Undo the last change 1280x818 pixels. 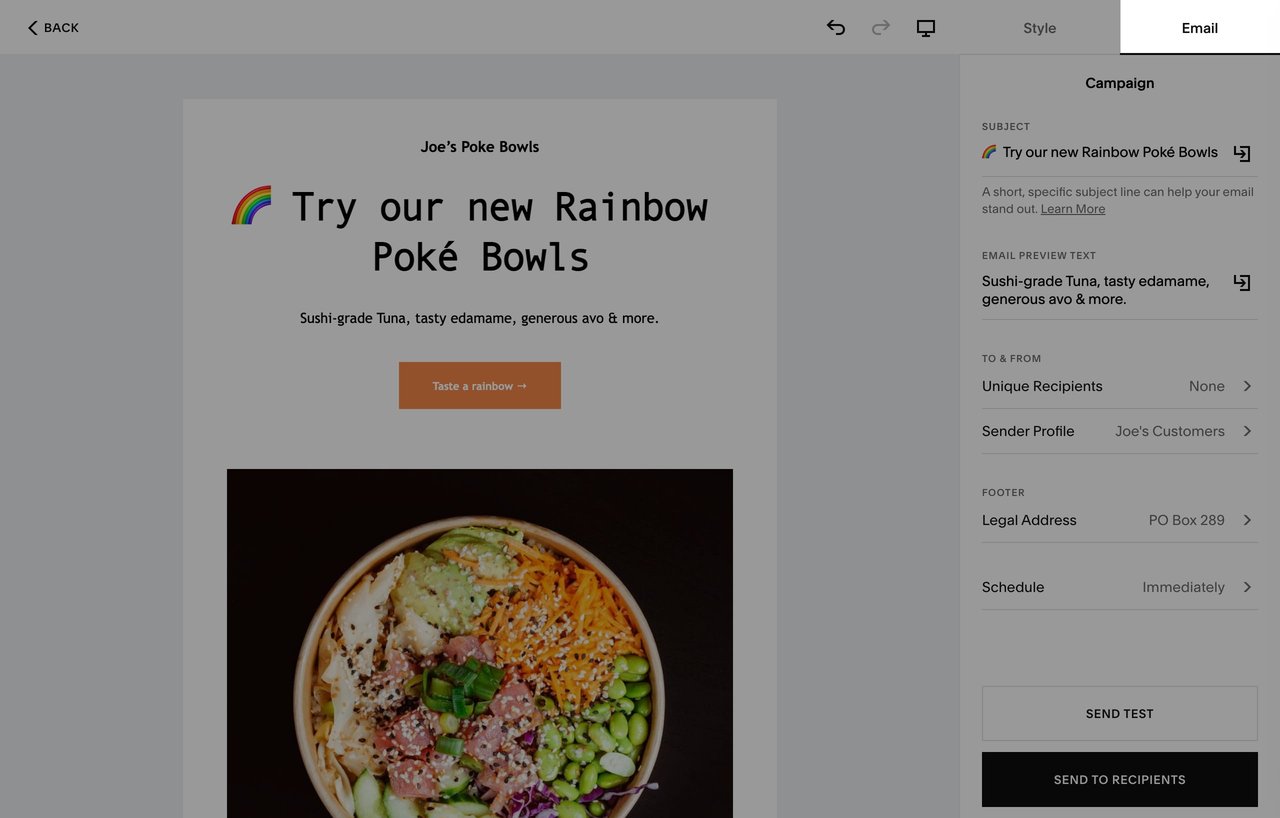(x=836, y=28)
